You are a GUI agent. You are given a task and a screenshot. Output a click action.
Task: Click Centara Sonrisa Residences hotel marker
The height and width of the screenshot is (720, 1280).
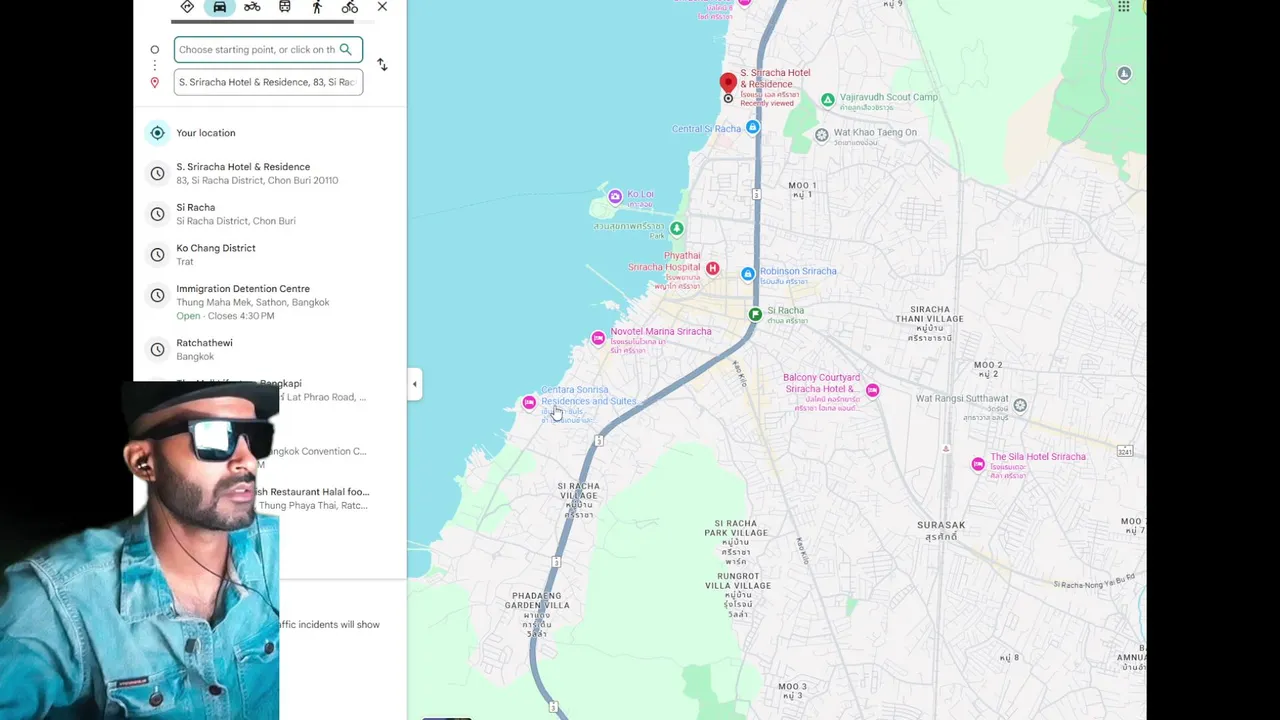click(x=529, y=403)
